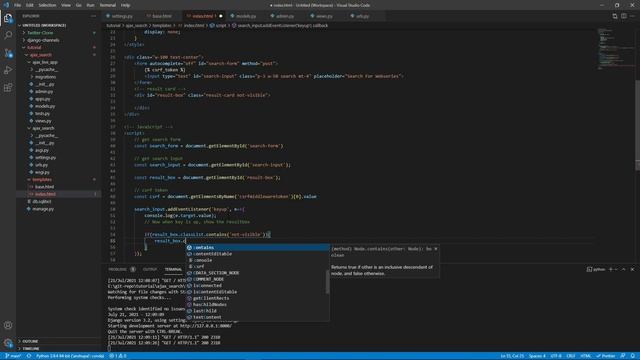Viewport: 640px width, 360px height.
Task: Open the feedback icon in status bar
Action: tap(623, 356)
